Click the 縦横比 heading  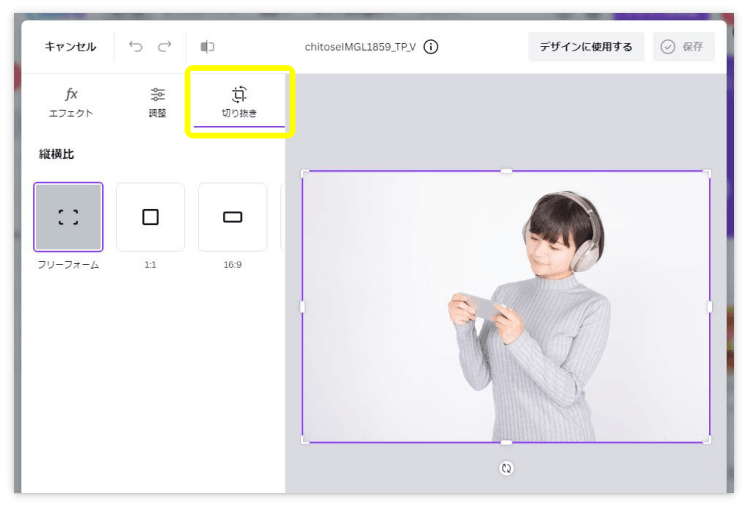(56, 154)
